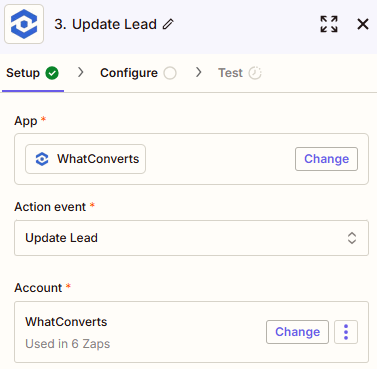Click the Action event up-down arrows
This screenshot has width=377, height=369.
pos(352,238)
